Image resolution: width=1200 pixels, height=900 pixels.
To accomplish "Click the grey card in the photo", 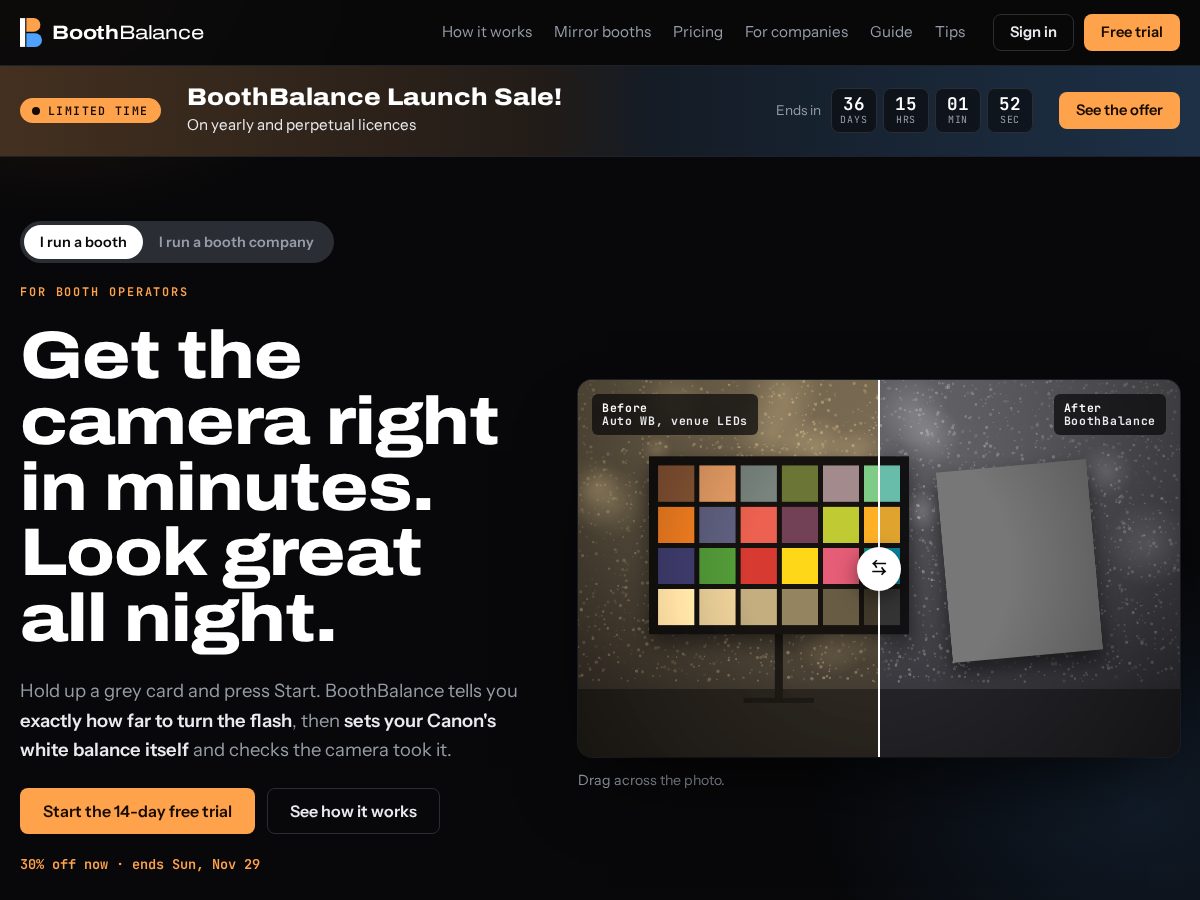I will point(1019,560).
